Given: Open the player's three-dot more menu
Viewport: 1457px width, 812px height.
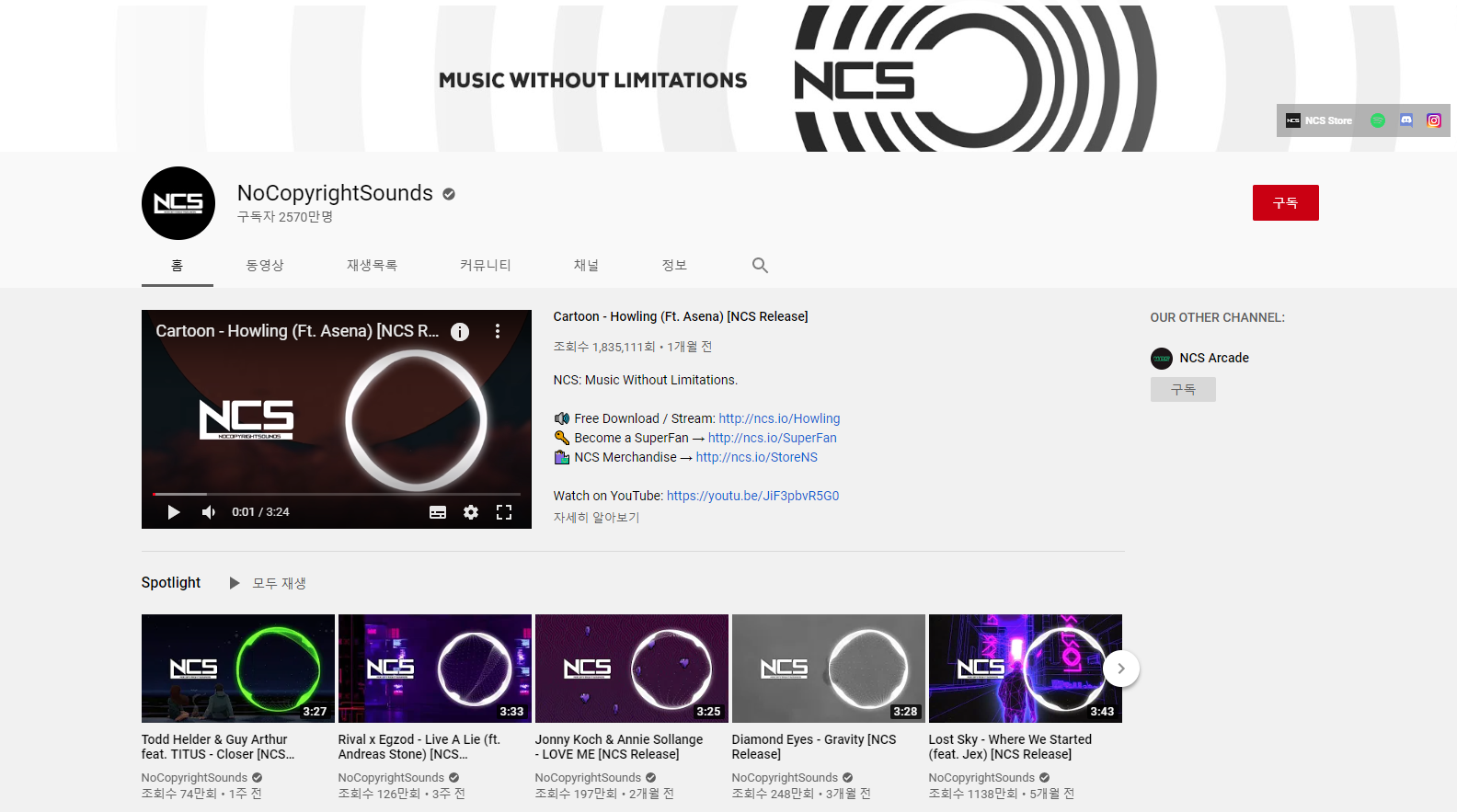Looking at the screenshot, I should click(498, 331).
